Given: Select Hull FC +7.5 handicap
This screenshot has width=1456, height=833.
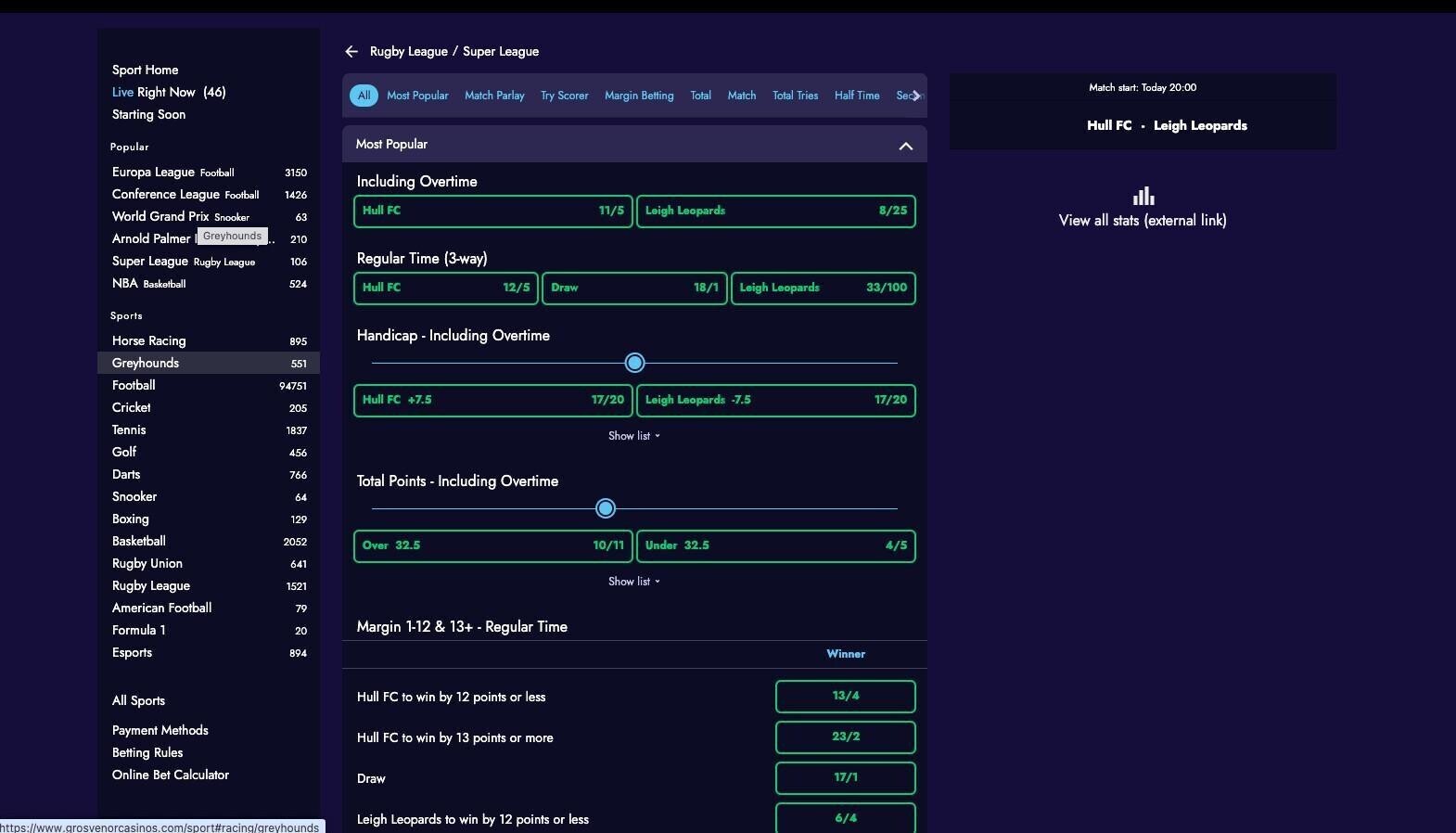Looking at the screenshot, I should click(493, 401).
